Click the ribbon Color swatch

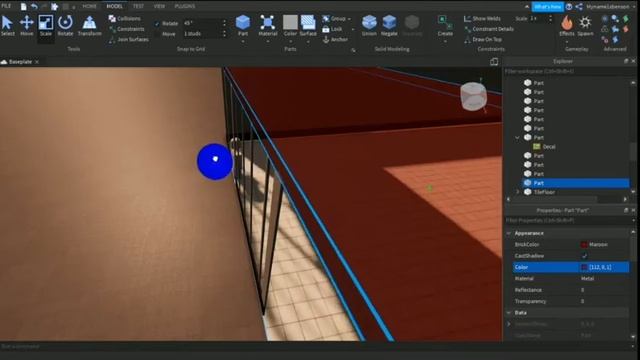[x=290, y=22]
